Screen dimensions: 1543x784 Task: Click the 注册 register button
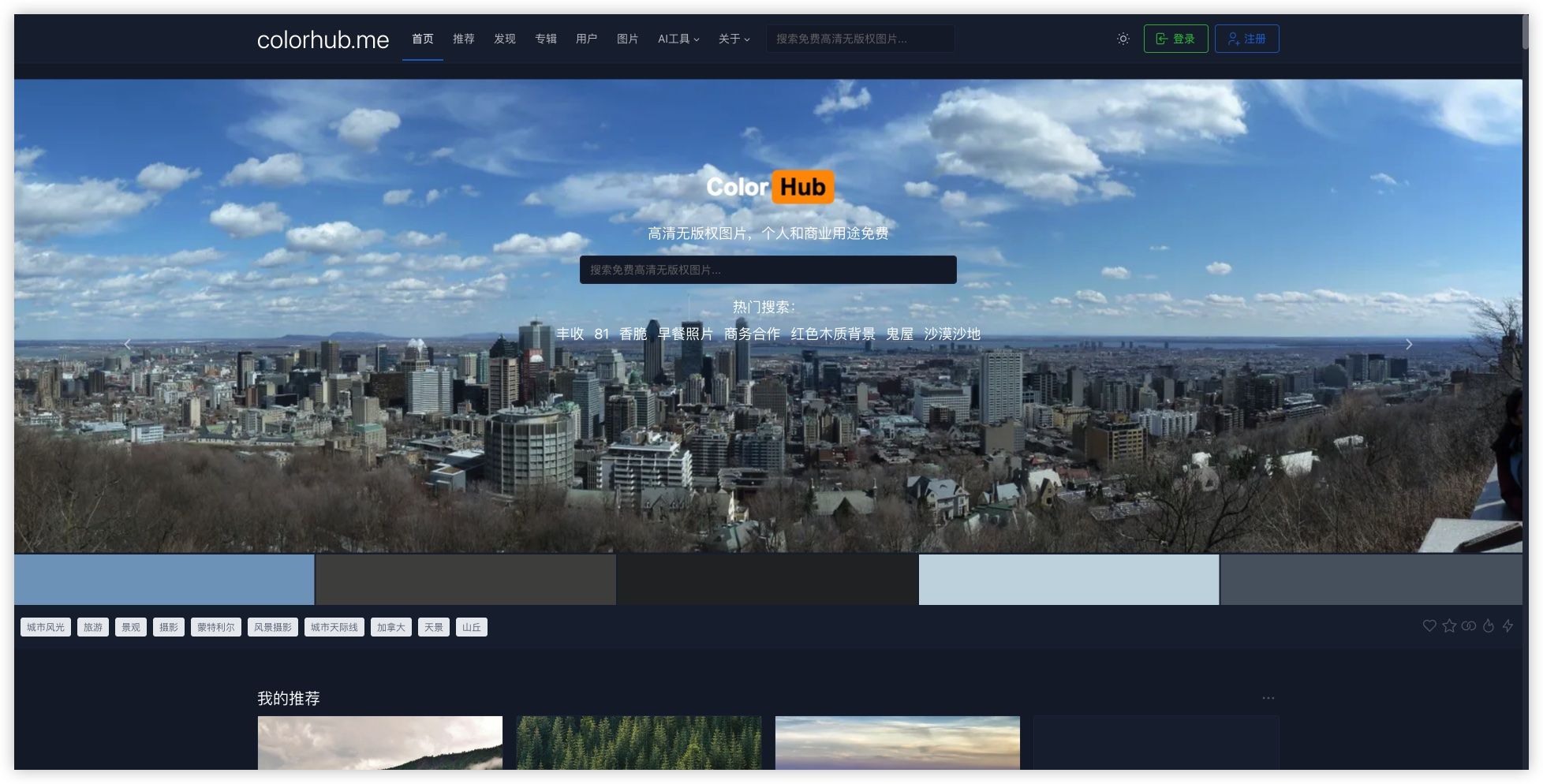pyautogui.click(x=1246, y=38)
